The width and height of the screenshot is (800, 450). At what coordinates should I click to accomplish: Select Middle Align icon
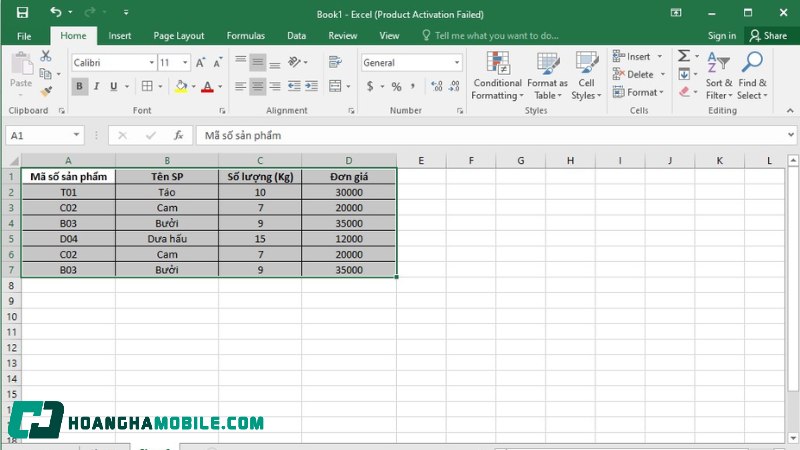pos(258,62)
